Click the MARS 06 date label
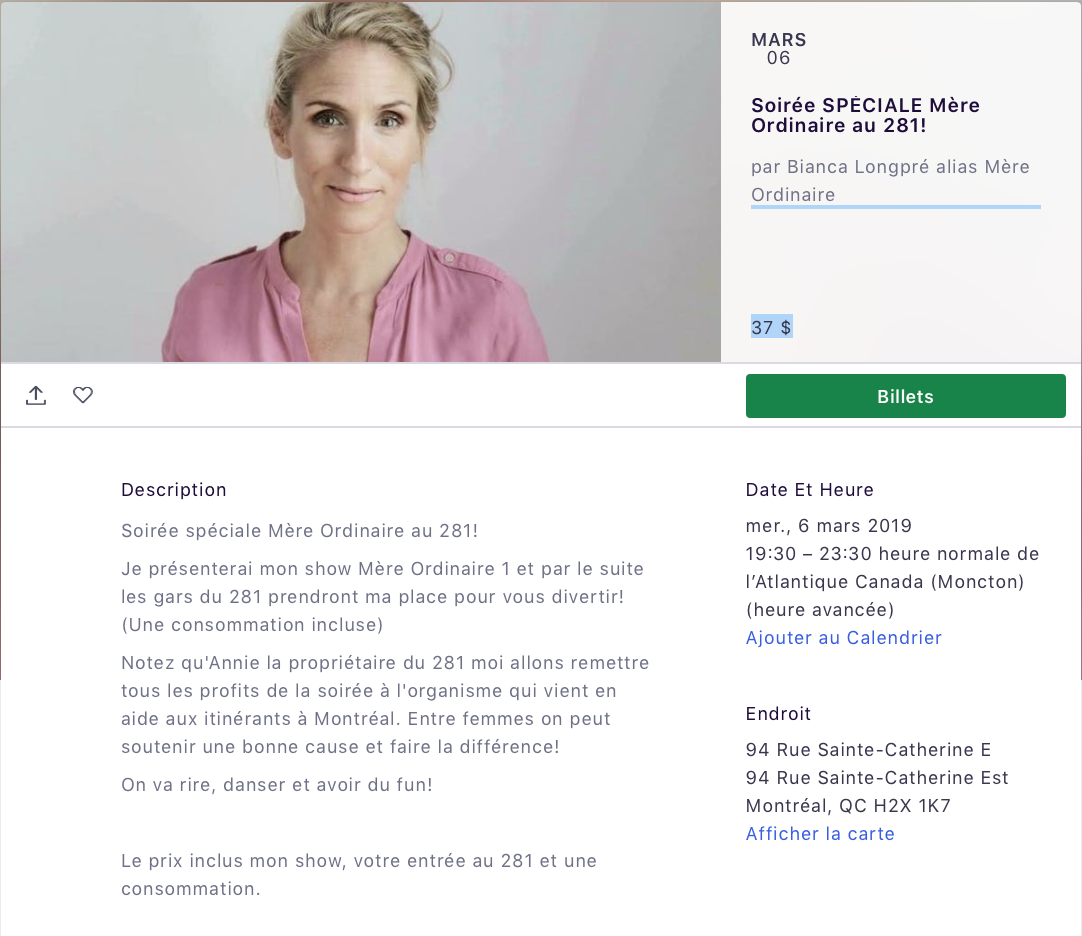Viewport: 1082px width, 936px height. (778, 49)
